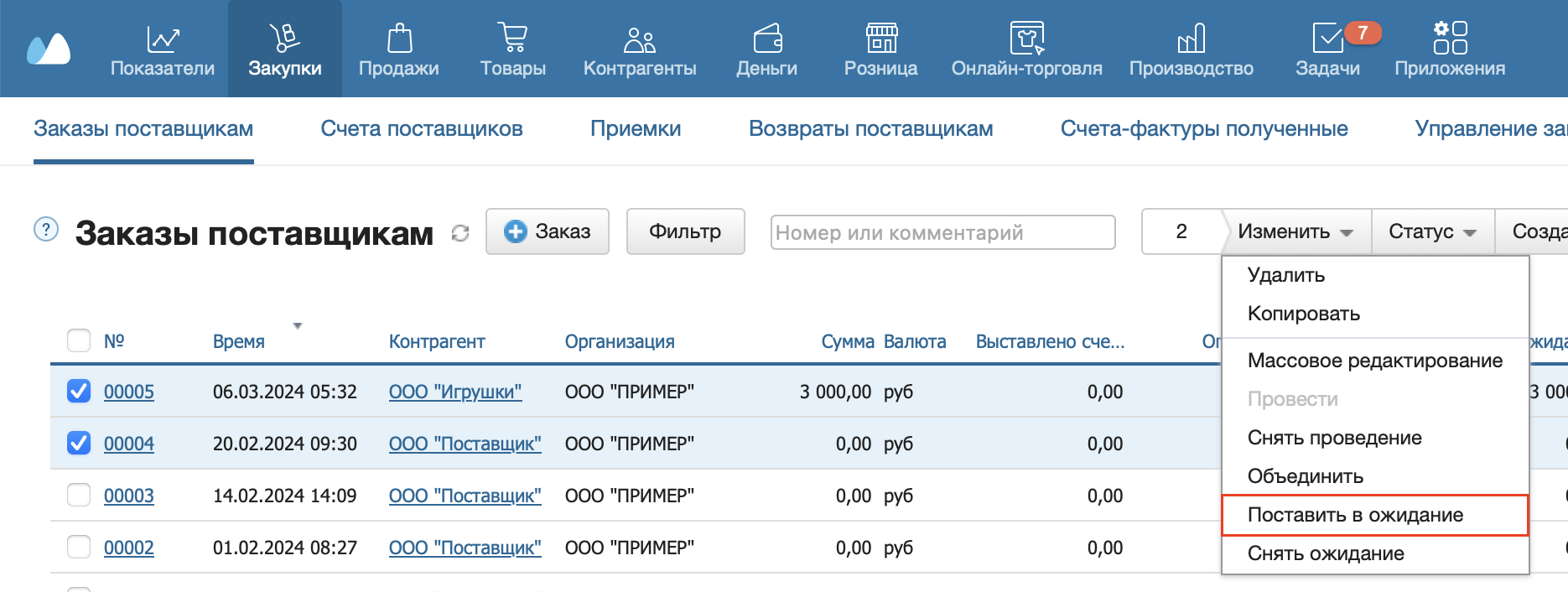
Task: Open ООО "Поставщик" link in order 00003
Action: (465, 496)
